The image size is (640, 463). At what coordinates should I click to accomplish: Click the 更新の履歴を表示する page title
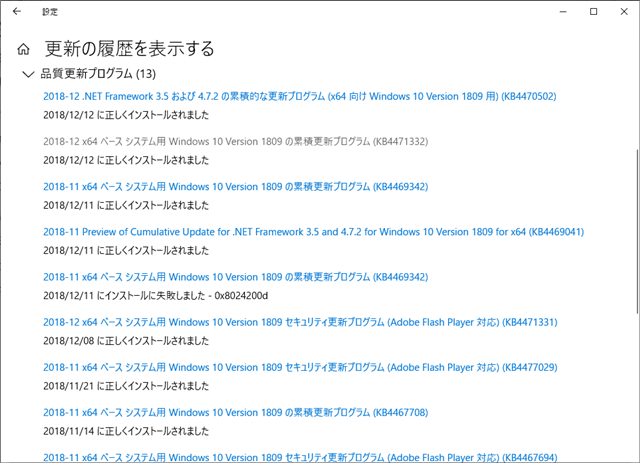click(129, 49)
